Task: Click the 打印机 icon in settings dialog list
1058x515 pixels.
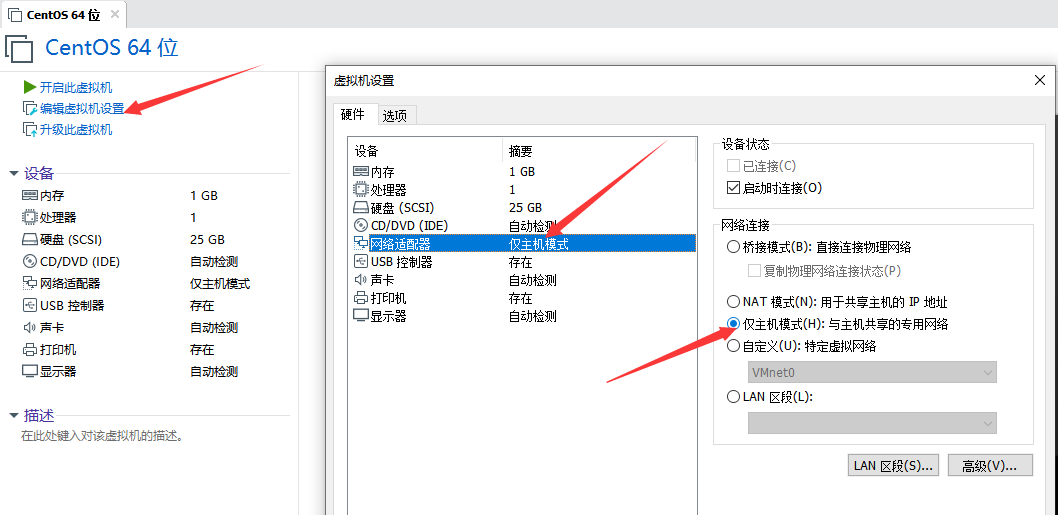Action: (360, 298)
